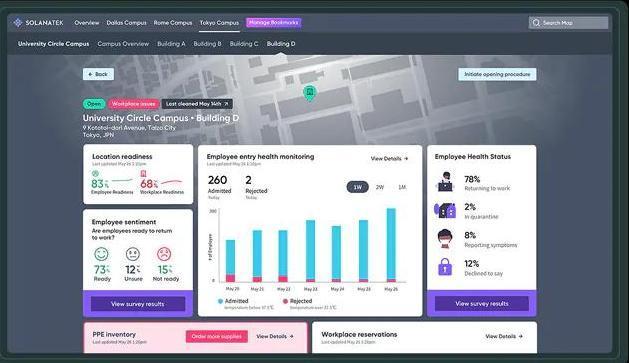Screen dimensions: 629x363
Task: Open View Details in PPE inventory
Action: click(275, 337)
